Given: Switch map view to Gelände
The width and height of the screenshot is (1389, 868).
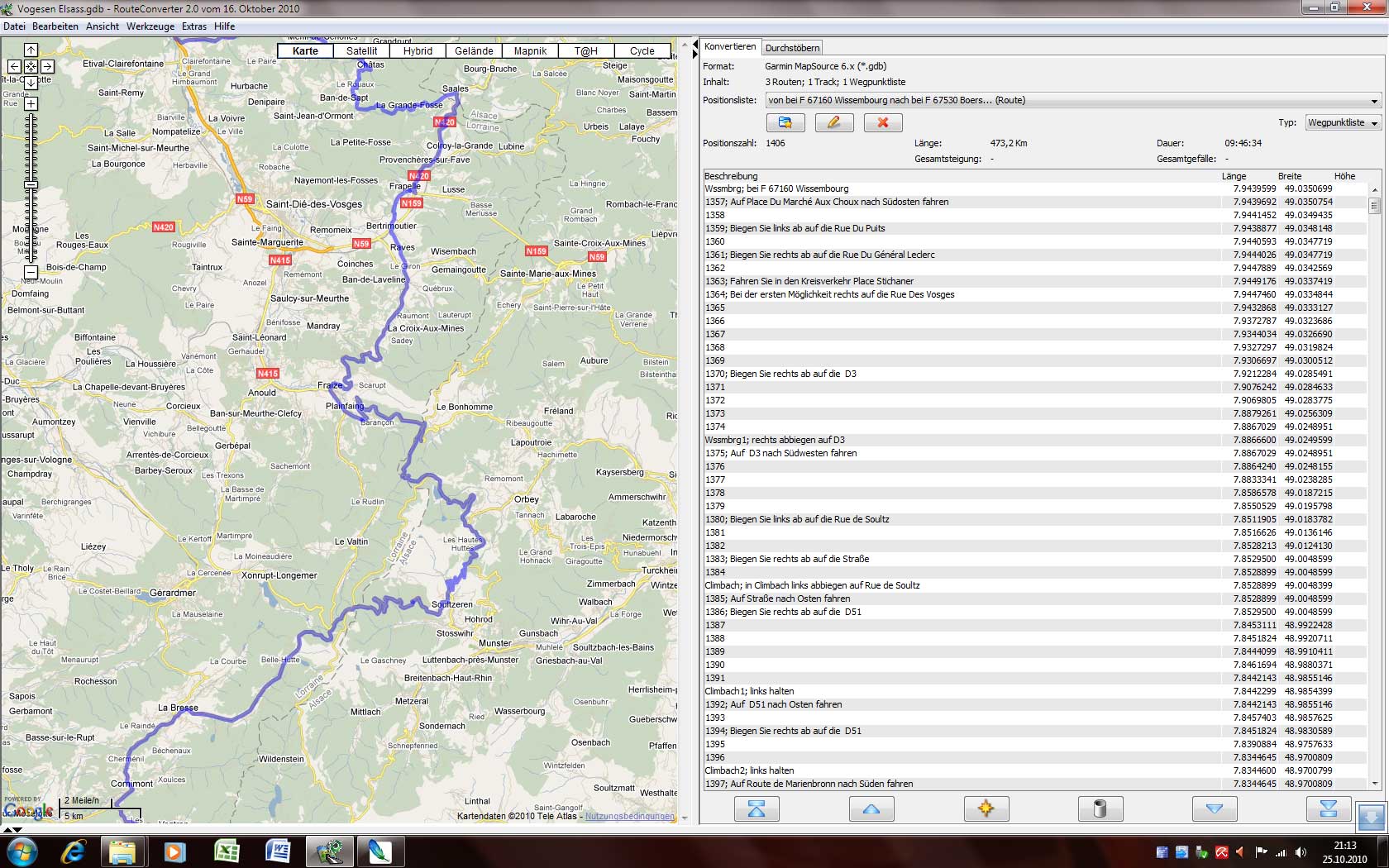Looking at the screenshot, I should 474,50.
